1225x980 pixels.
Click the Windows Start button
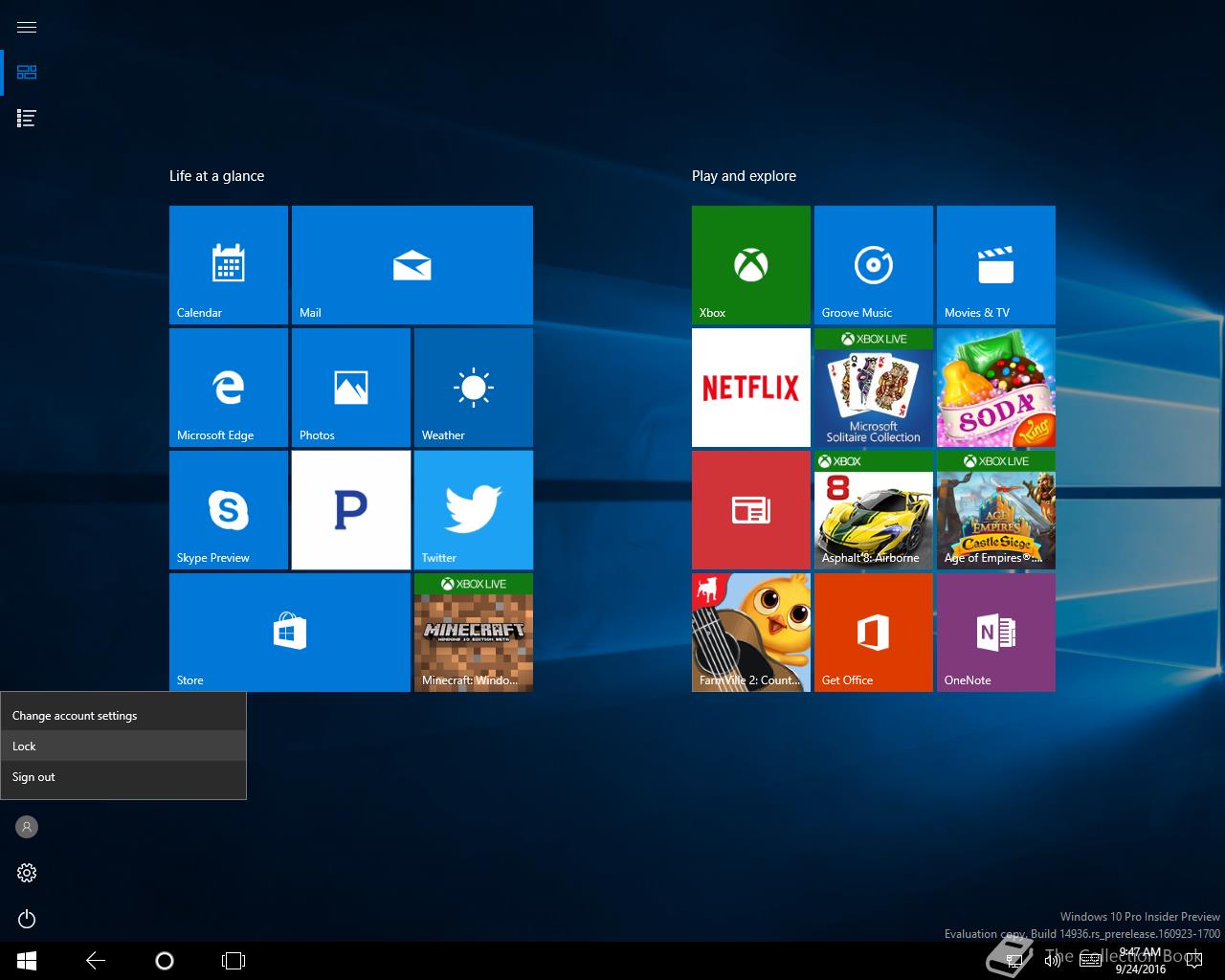point(27,961)
